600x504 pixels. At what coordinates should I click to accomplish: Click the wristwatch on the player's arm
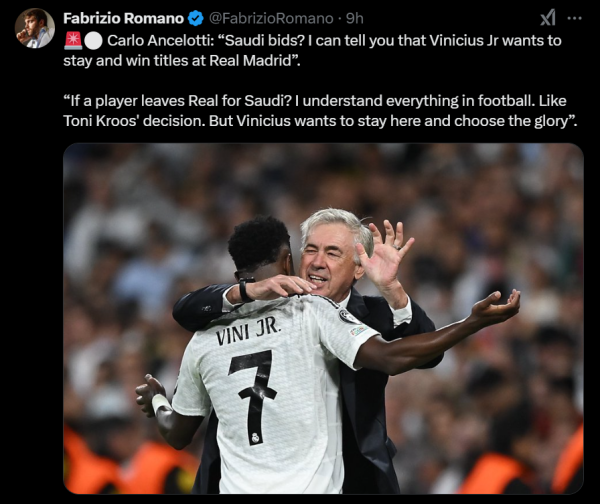point(246,288)
